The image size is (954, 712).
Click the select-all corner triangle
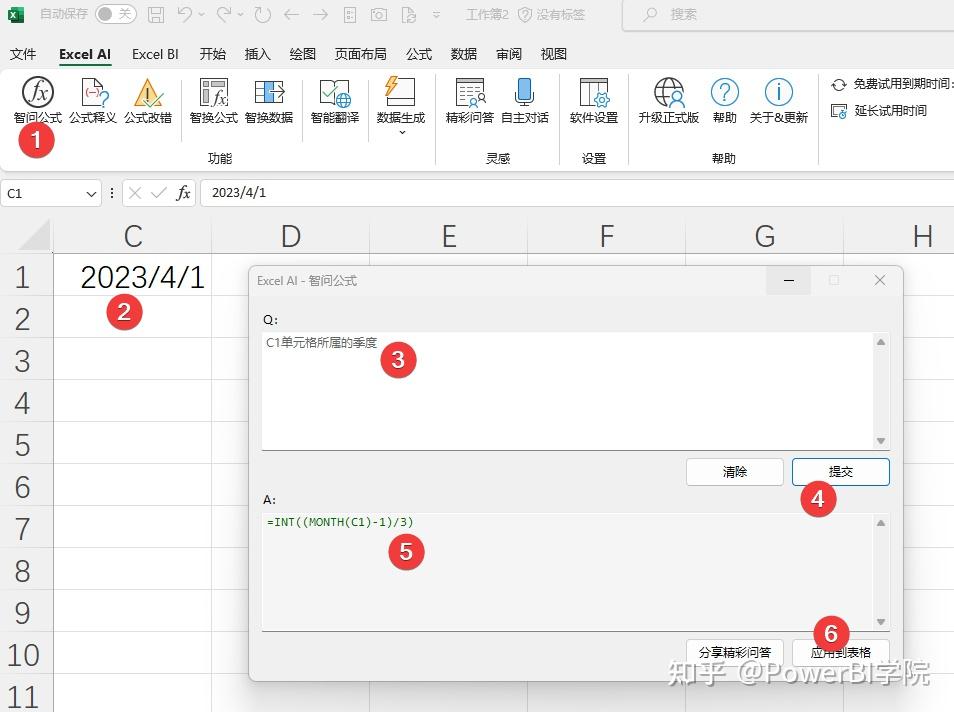[35, 236]
